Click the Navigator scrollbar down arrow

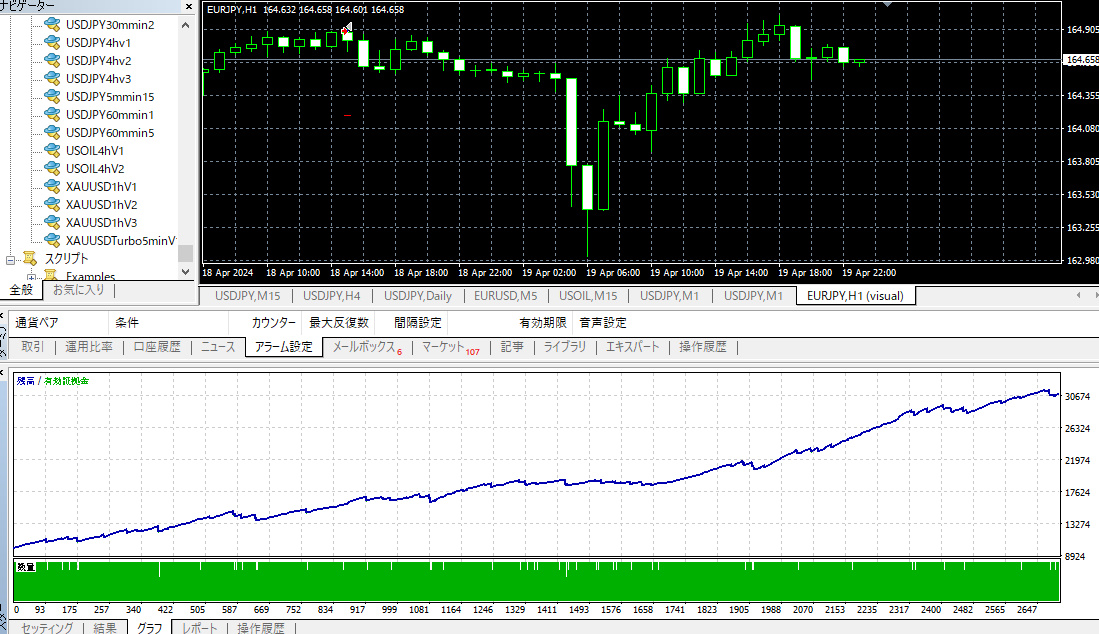[185, 272]
